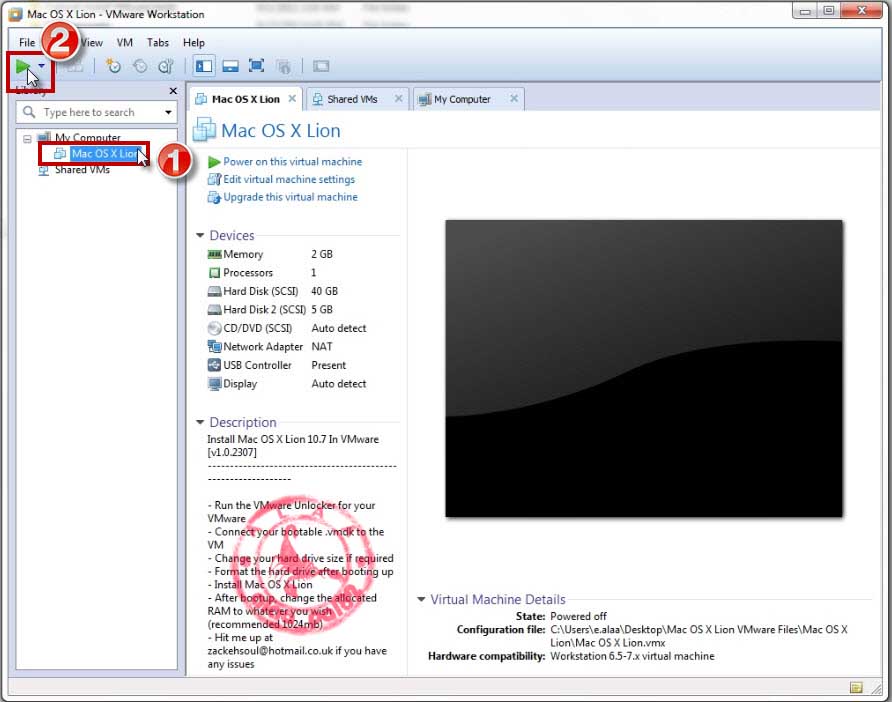Open the View menu
Viewport: 892px width, 702px height.
pos(91,43)
